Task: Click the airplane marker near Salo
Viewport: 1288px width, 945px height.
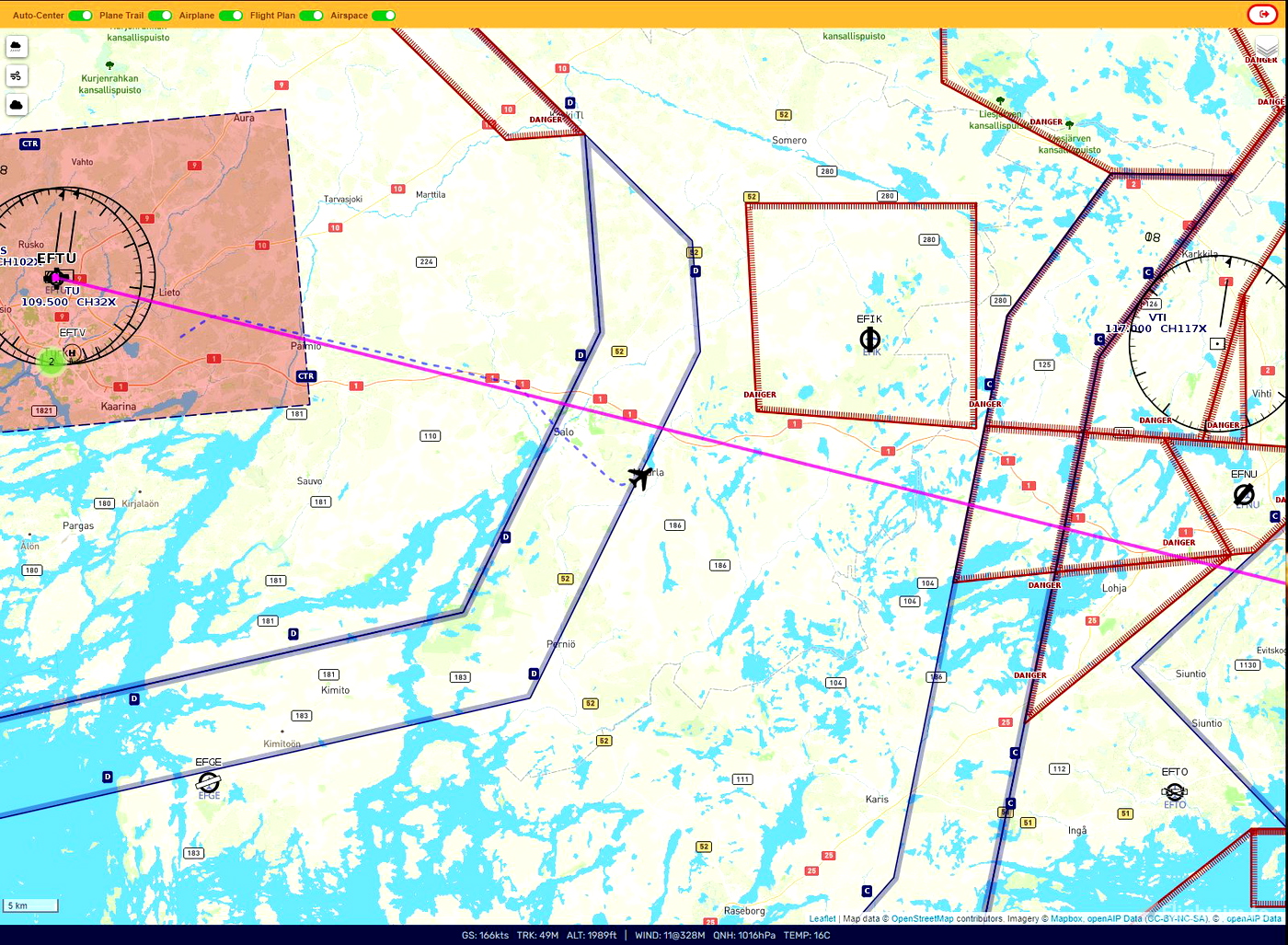Action: (639, 478)
